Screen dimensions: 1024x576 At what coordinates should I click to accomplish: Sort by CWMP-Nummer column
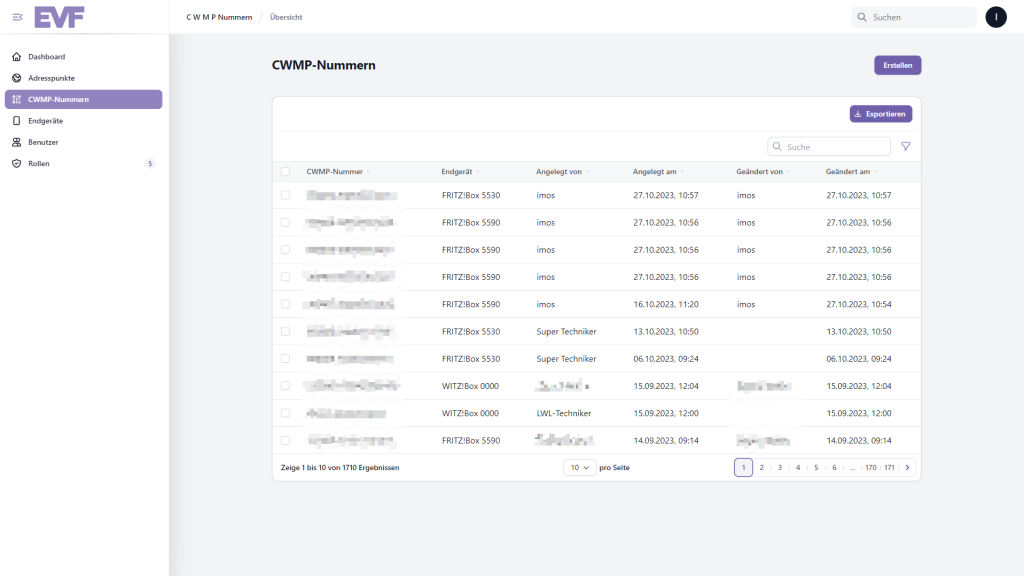tap(338, 172)
